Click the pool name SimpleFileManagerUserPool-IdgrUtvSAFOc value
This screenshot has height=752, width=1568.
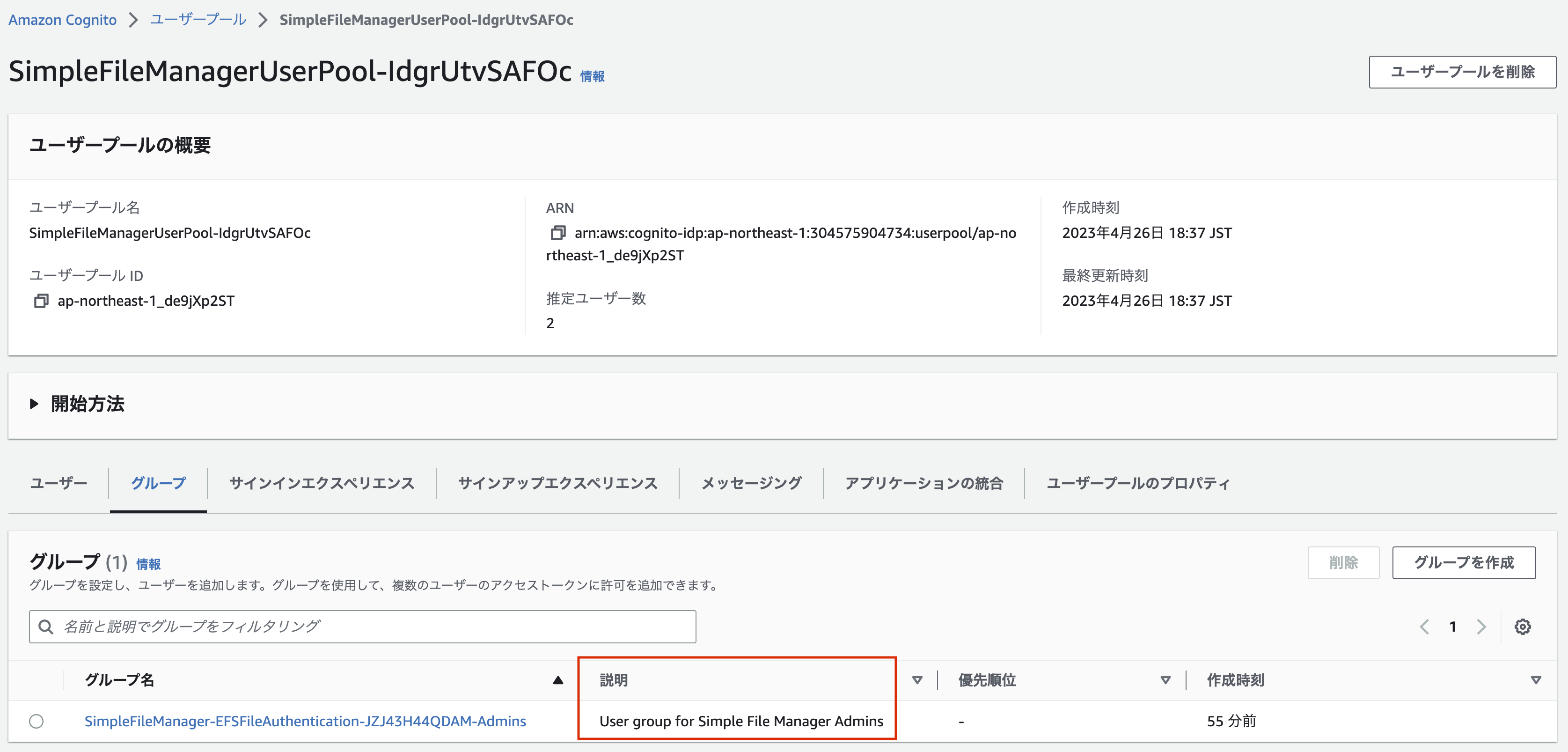click(x=170, y=233)
